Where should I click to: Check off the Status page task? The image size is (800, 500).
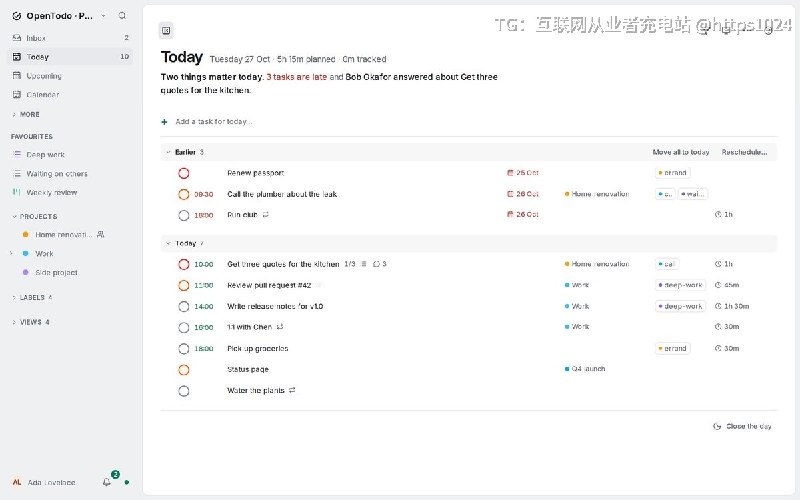tap(184, 370)
